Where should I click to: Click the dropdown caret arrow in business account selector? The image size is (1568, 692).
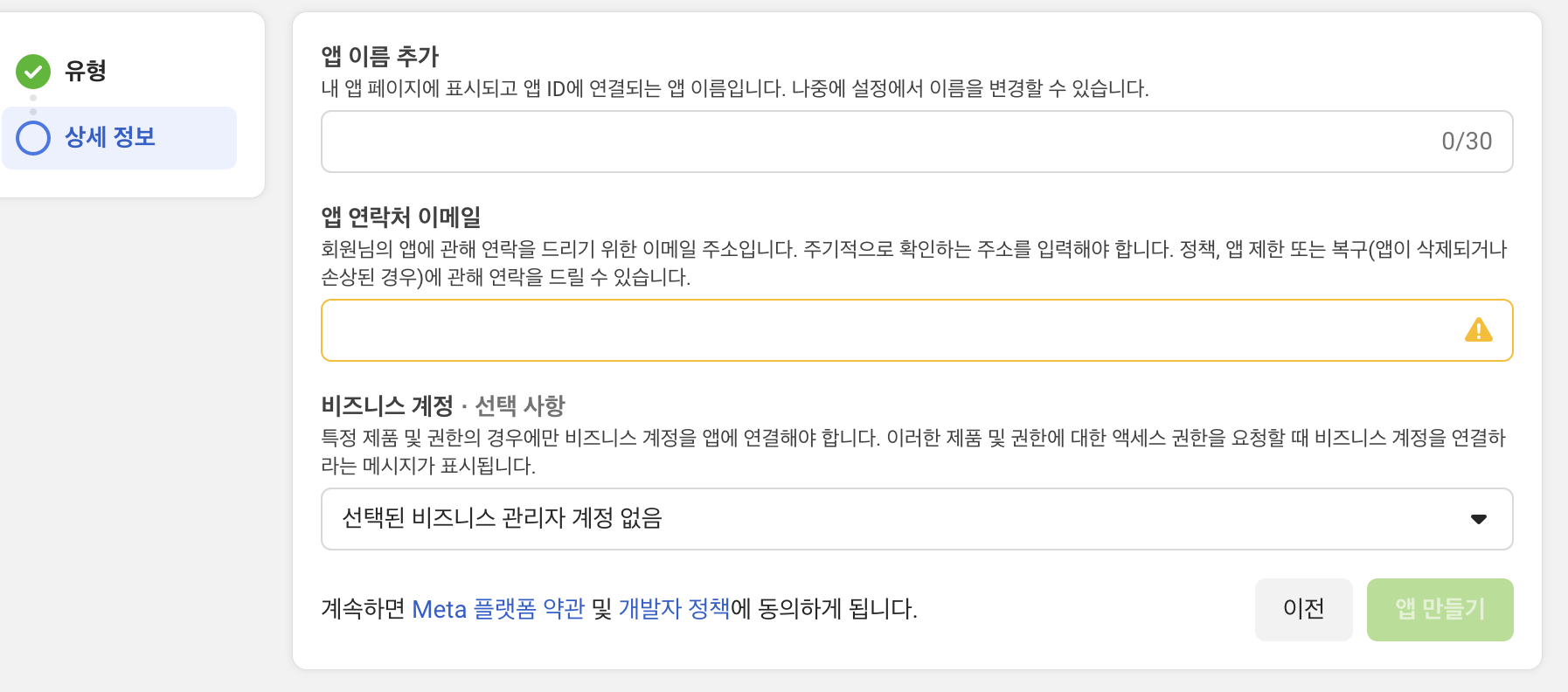pos(1478,519)
